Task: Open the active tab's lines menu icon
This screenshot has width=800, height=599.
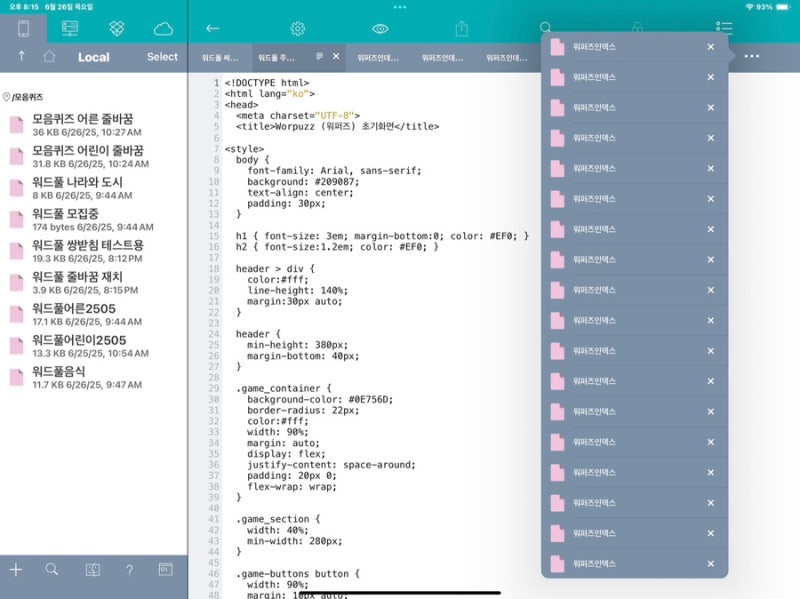Action: (x=319, y=56)
